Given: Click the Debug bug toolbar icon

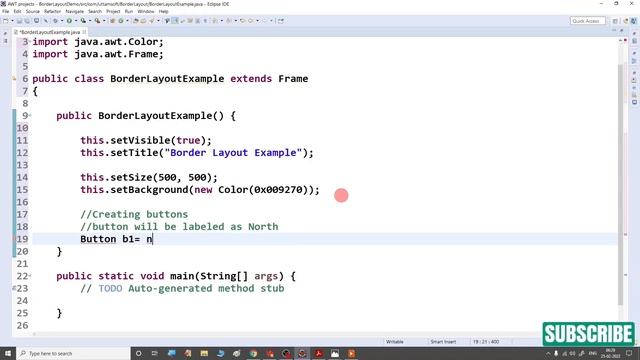Looking at the screenshot, I should point(56,21).
